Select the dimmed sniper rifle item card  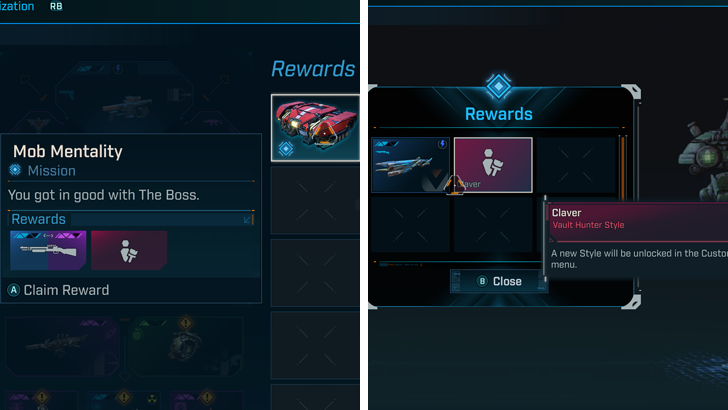pyautogui.click(x=62, y=346)
